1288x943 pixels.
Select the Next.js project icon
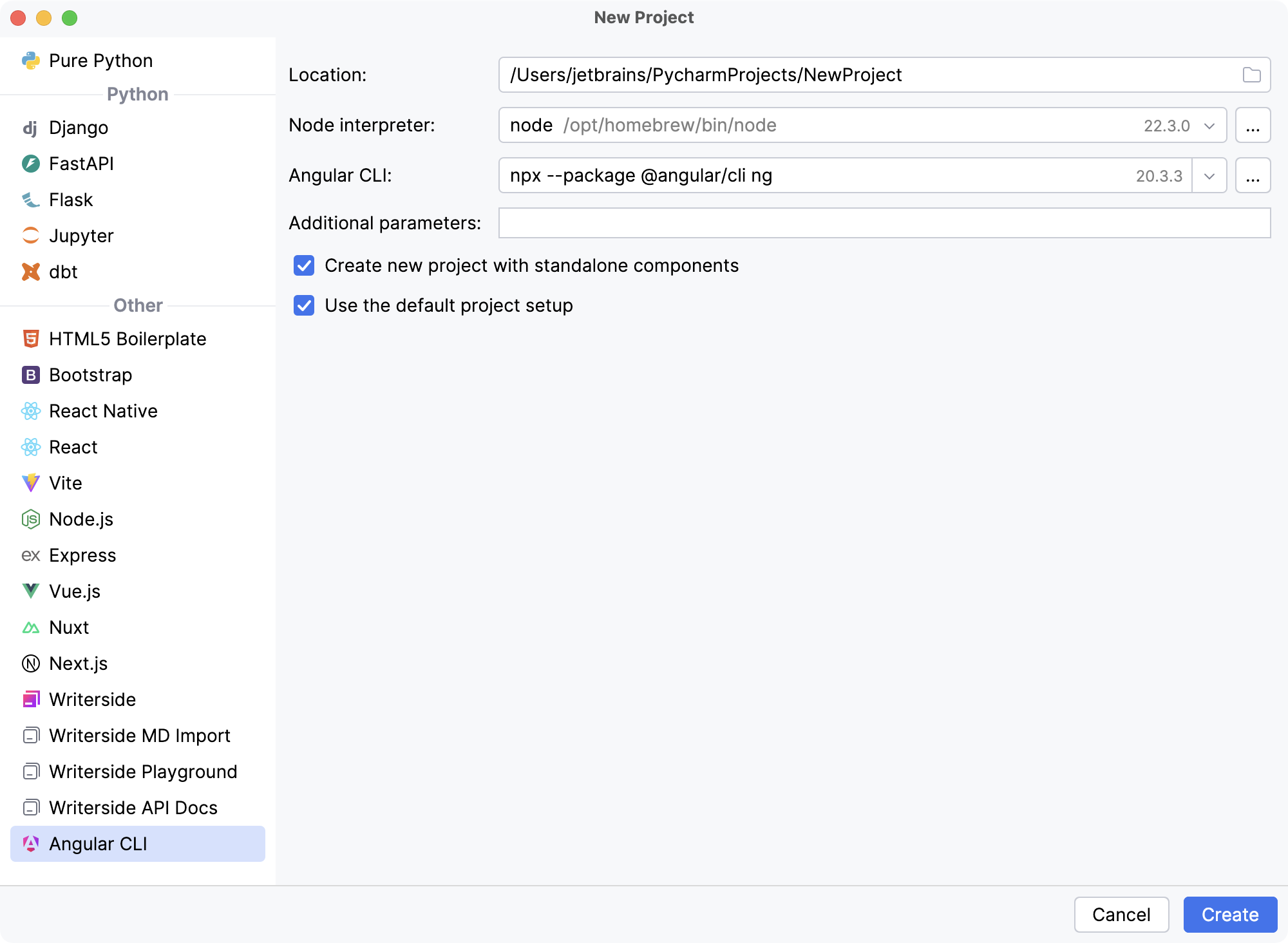[x=31, y=663]
